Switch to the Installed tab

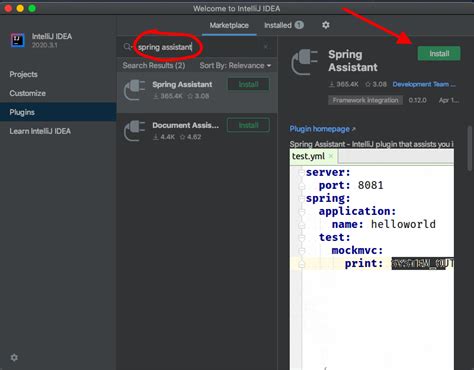[284, 25]
